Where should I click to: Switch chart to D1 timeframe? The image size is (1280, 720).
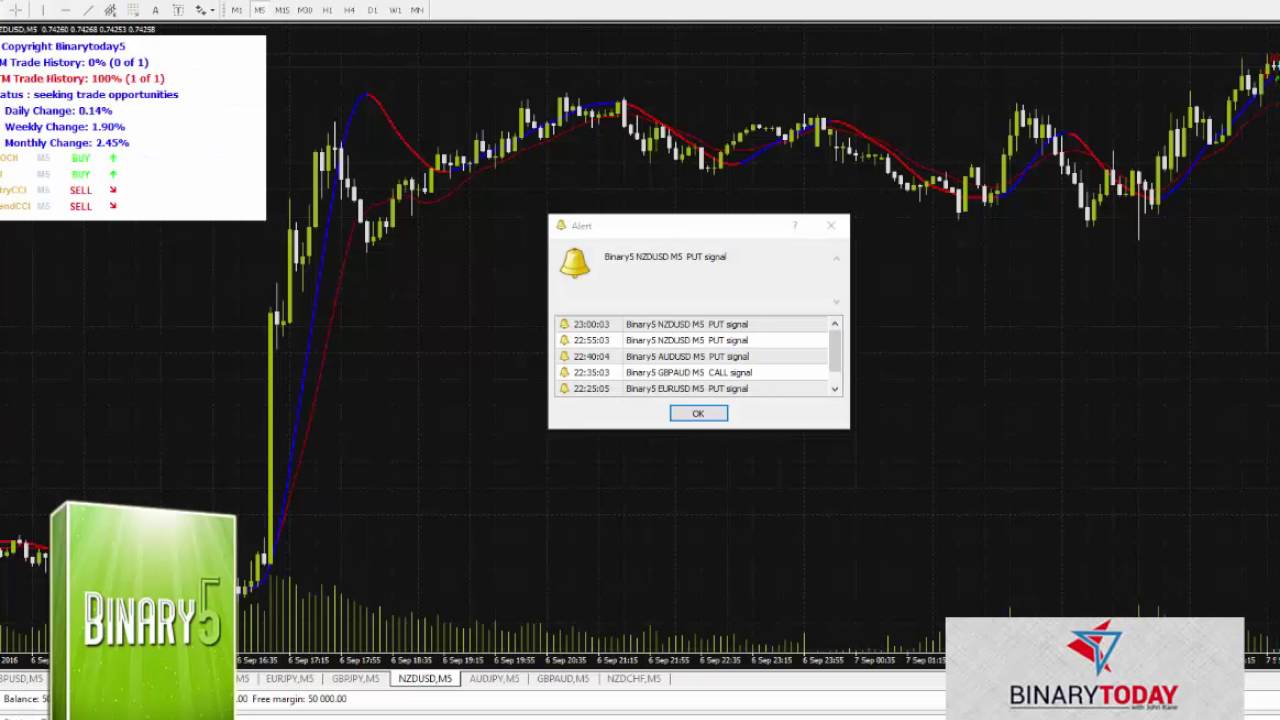click(x=372, y=10)
